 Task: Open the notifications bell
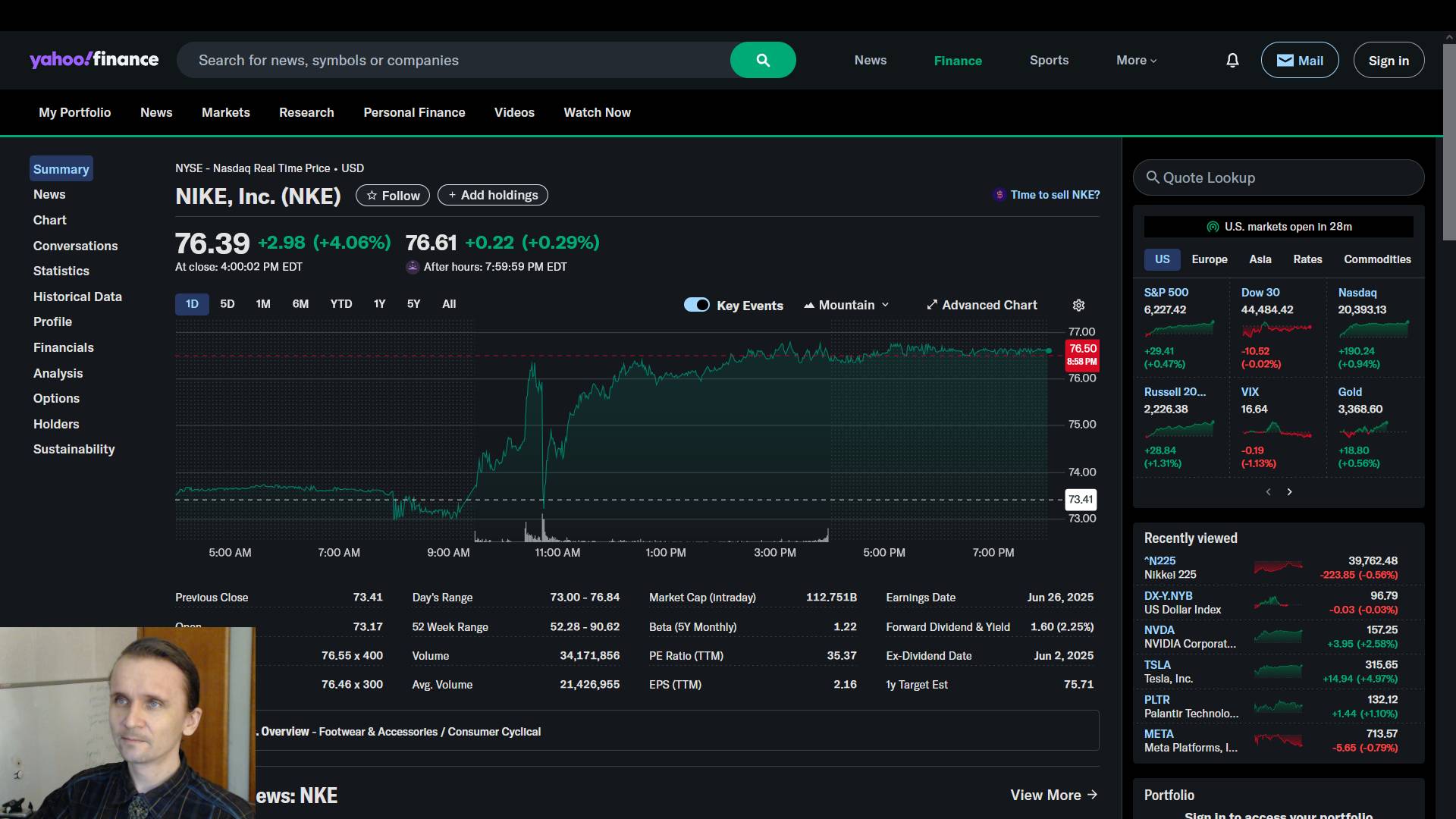[x=1232, y=60]
